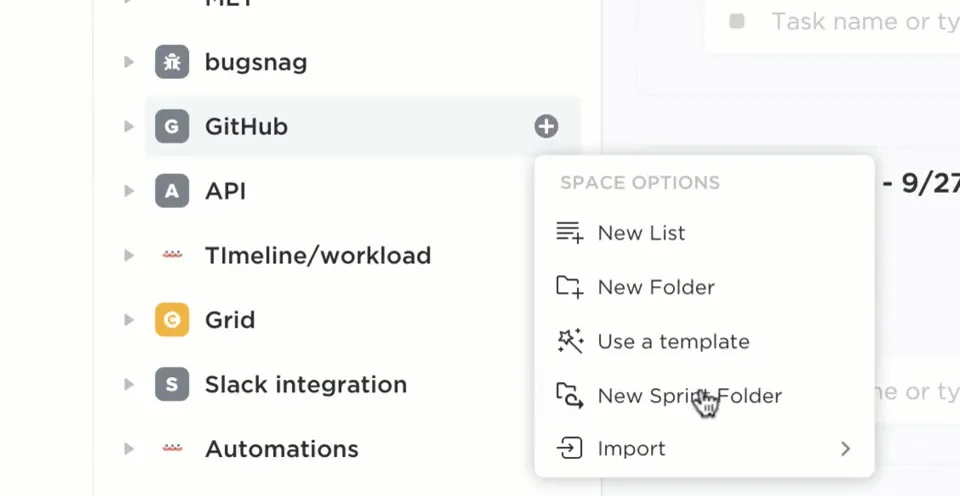Click the plus icon next to GitHub
The height and width of the screenshot is (496, 960).
click(546, 126)
